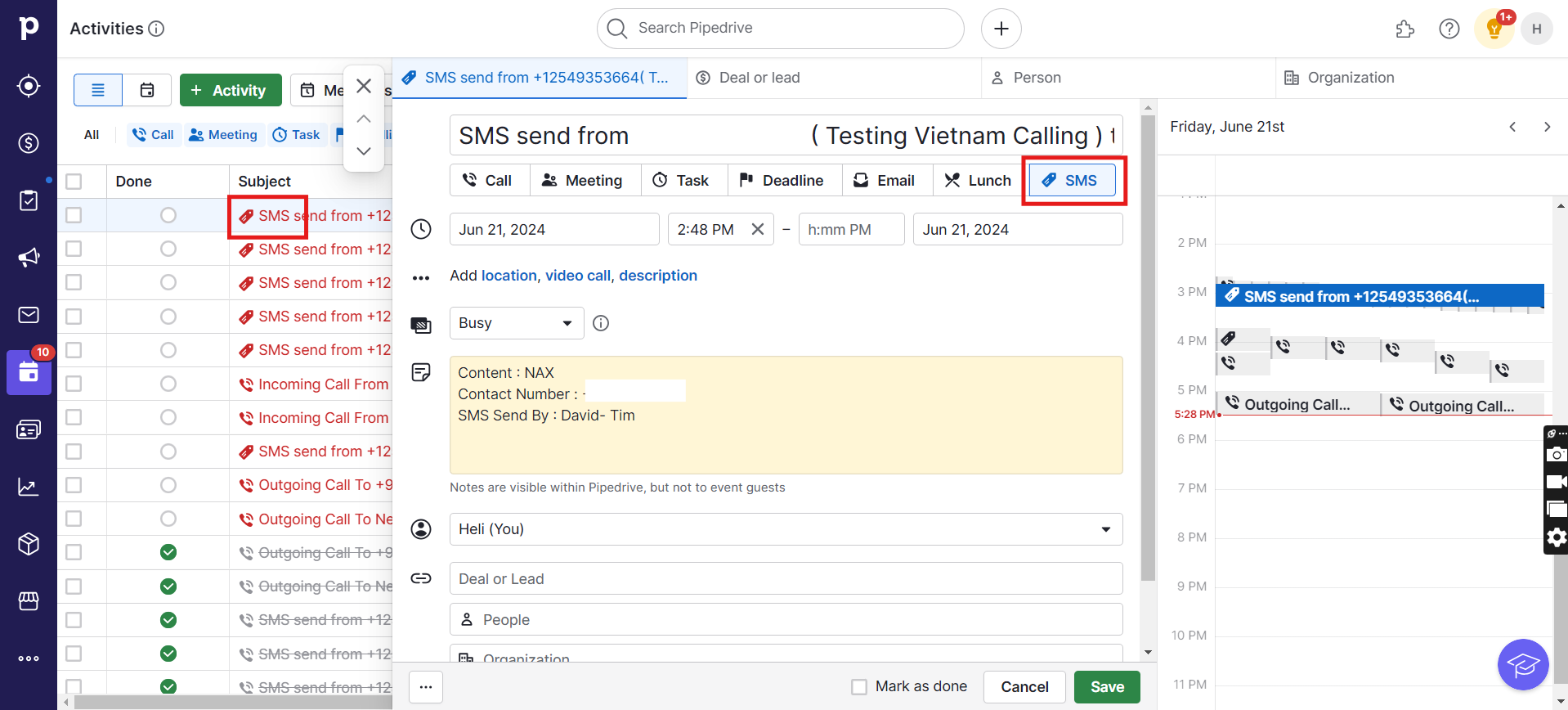Screen dimensions: 1568x710
Task: Select checkbox for second Incoming Call From row
Action: [x=74, y=417]
